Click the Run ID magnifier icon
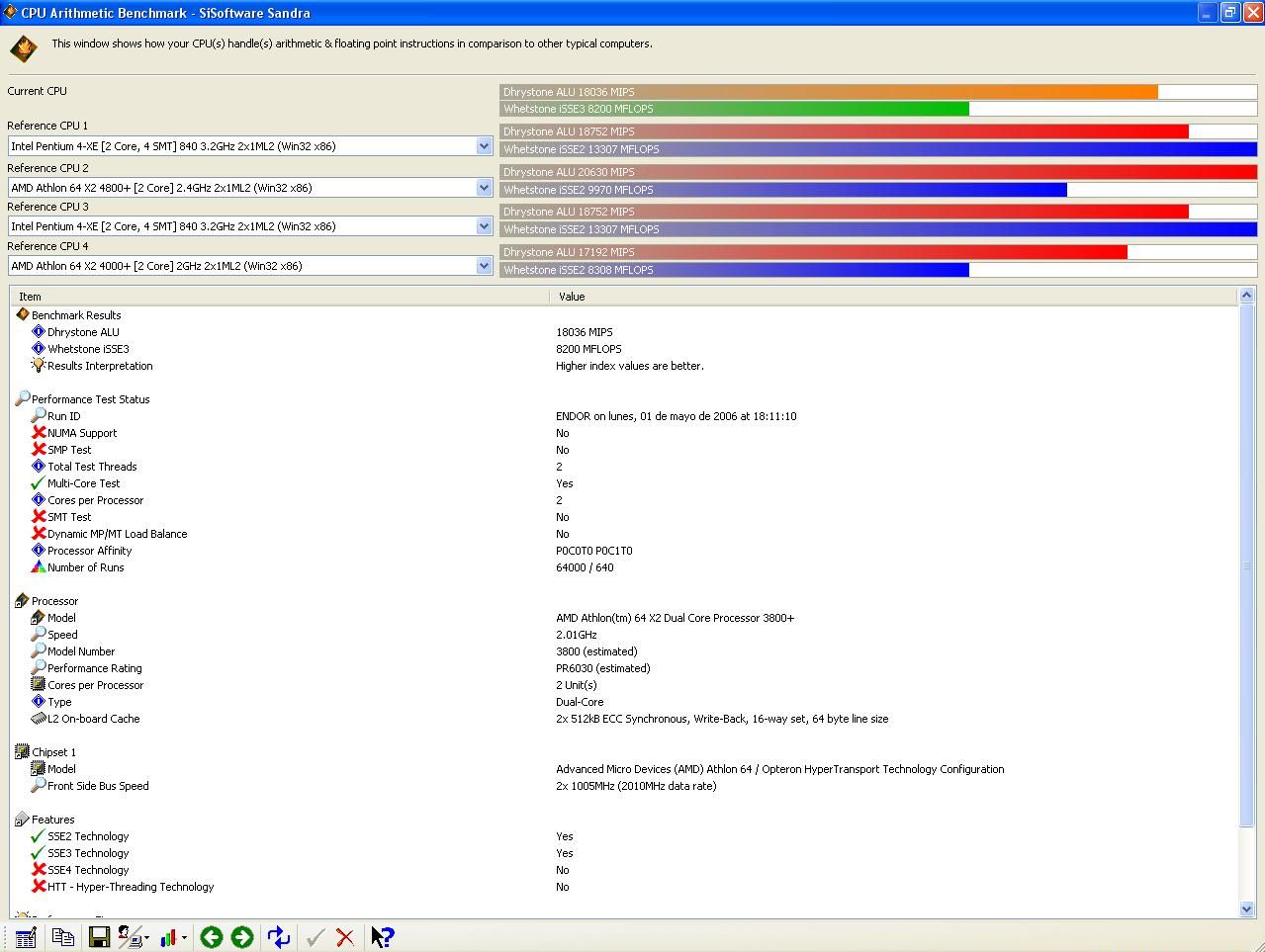The width and height of the screenshot is (1265, 952). click(39, 416)
